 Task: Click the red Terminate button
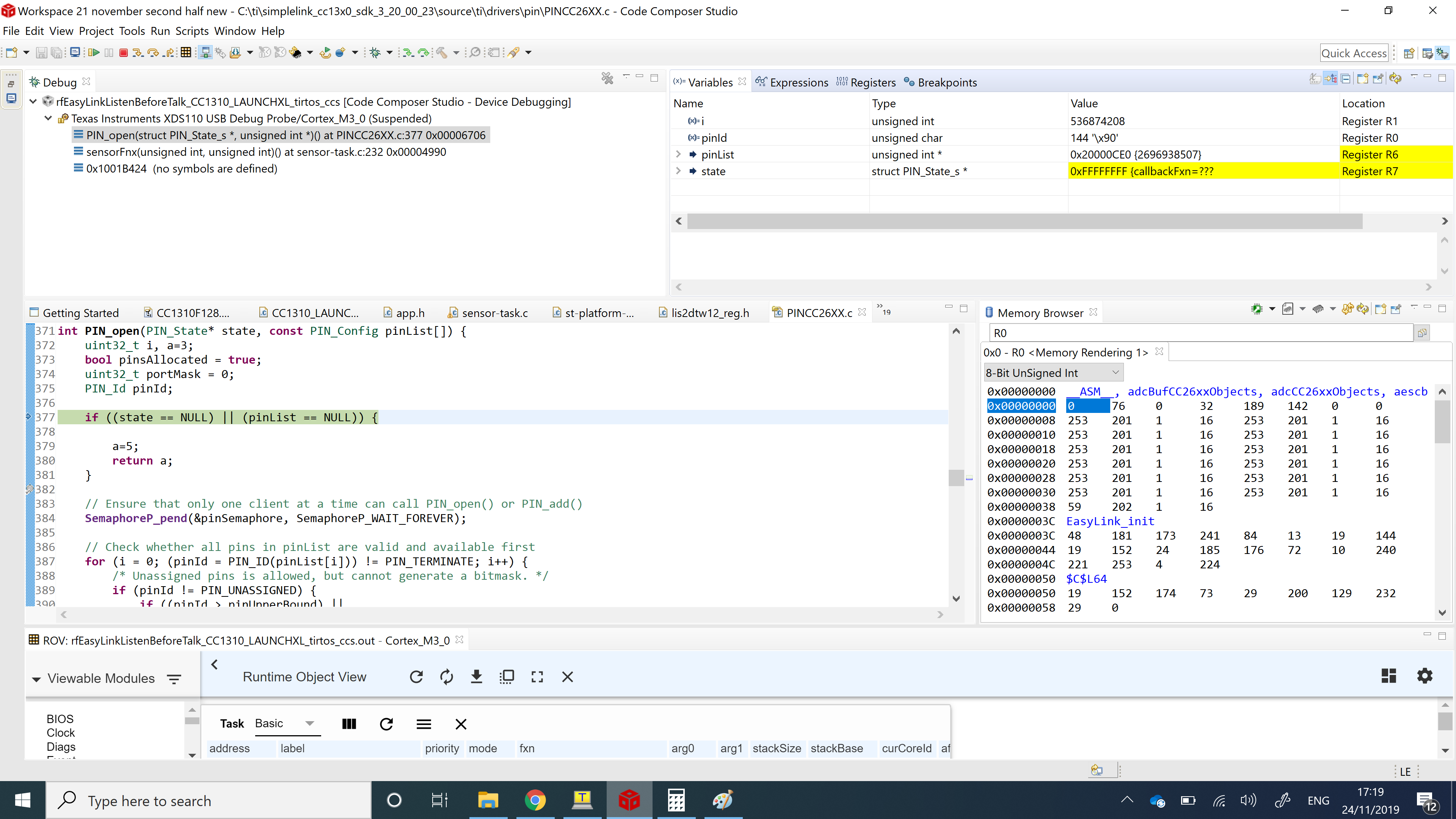123,53
